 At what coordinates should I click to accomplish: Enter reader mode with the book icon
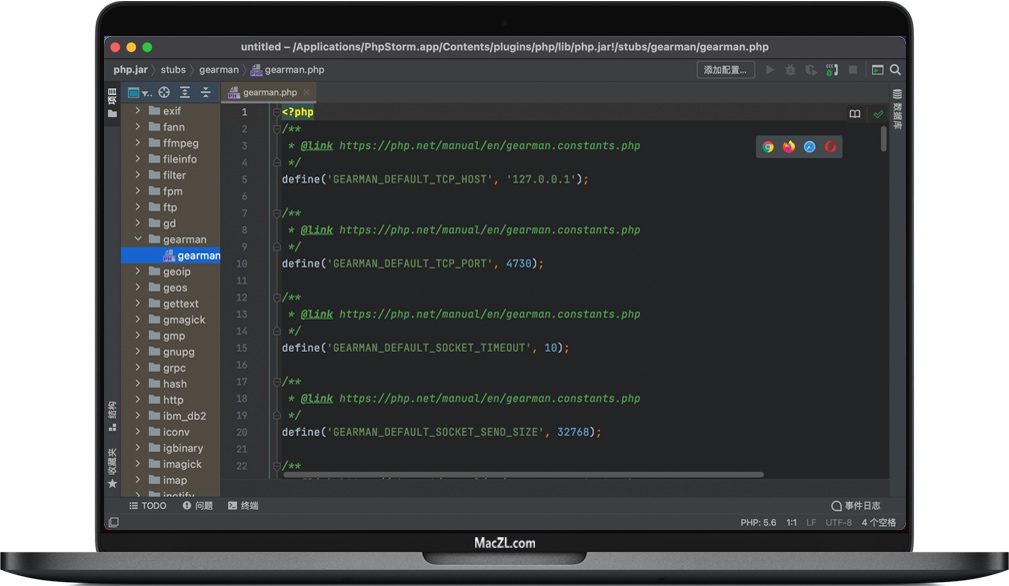tap(855, 113)
